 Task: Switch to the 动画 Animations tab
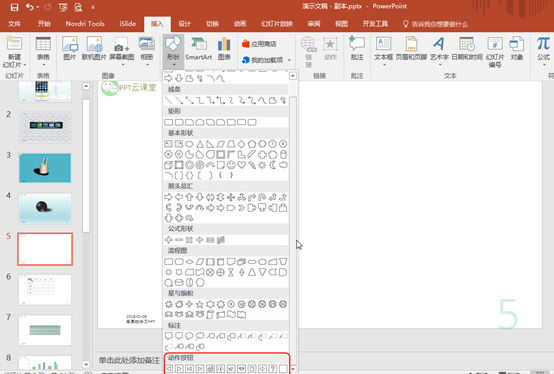coord(240,24)
